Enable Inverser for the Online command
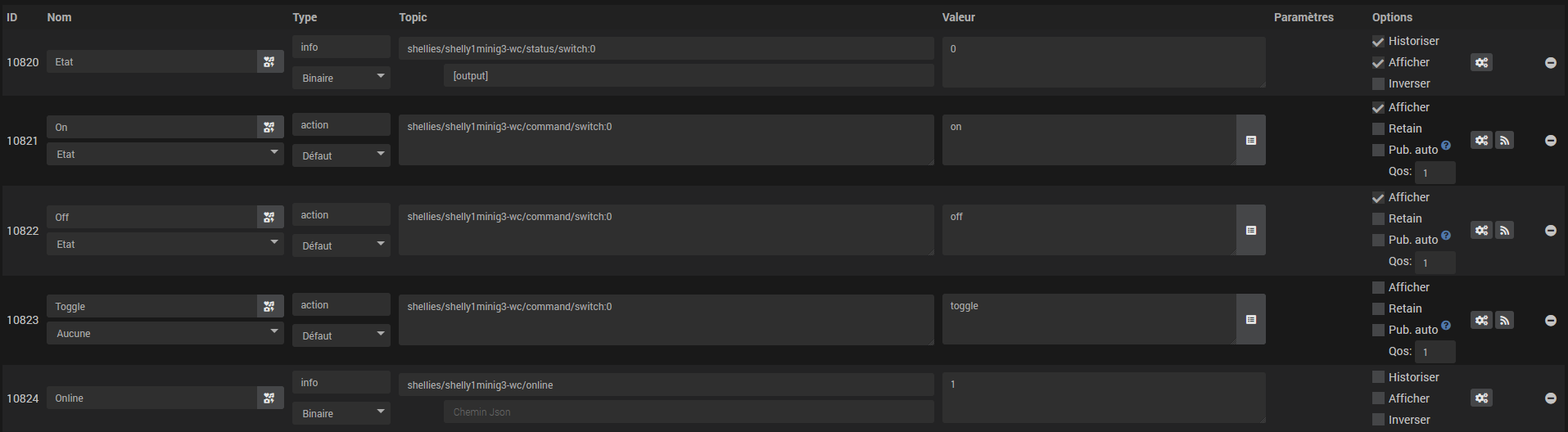This screenshot has width=1568, height=432. 1378,420
